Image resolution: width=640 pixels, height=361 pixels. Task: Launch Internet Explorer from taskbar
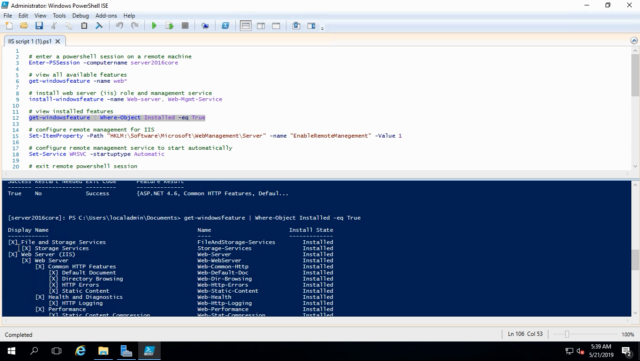click(x=80, y=351)
